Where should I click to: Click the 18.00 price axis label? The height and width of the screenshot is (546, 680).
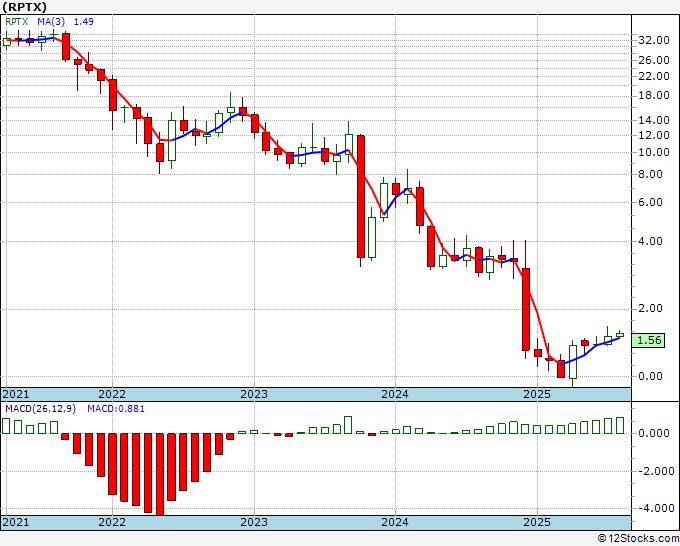(x=654, y=96)
